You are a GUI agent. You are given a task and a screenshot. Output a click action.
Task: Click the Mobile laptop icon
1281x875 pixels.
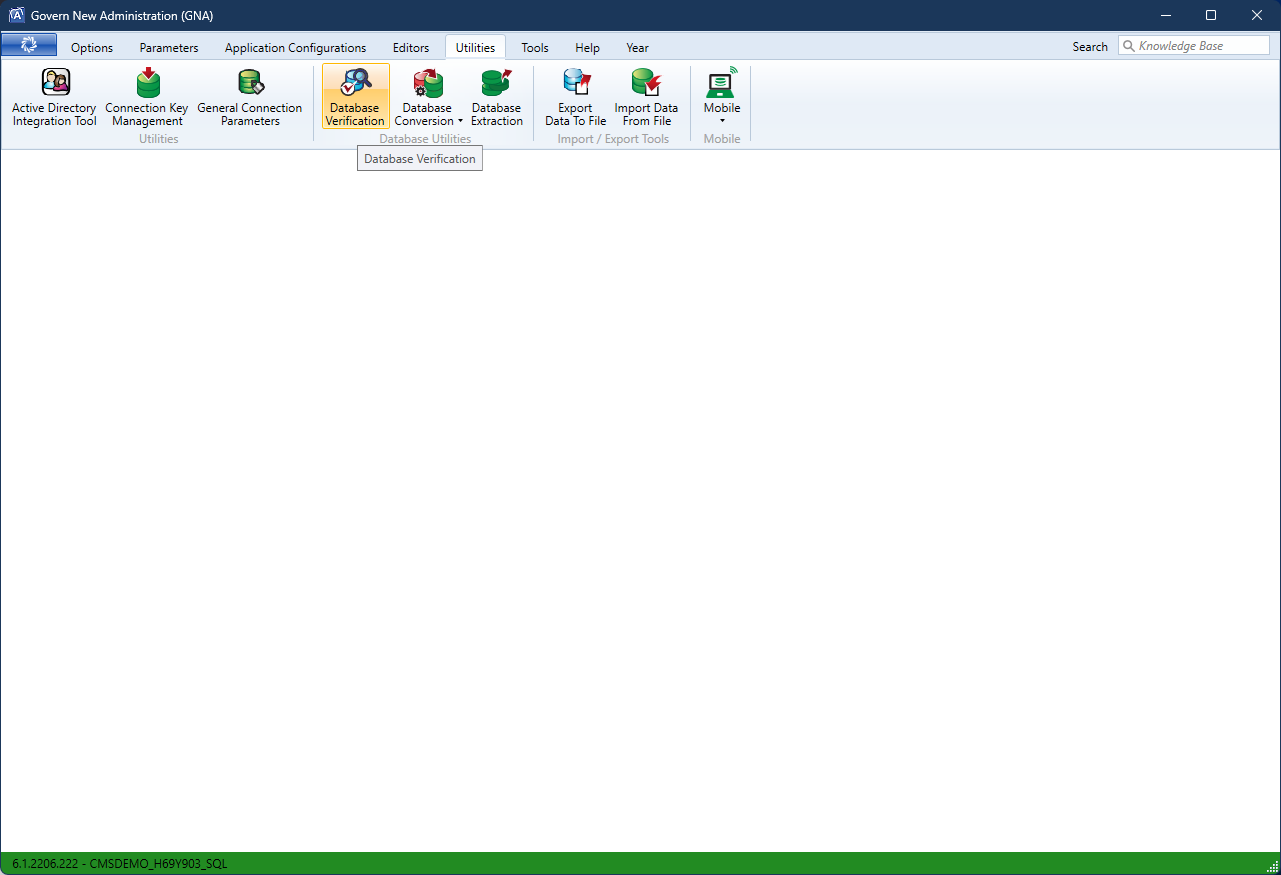[x=721, y=84]
